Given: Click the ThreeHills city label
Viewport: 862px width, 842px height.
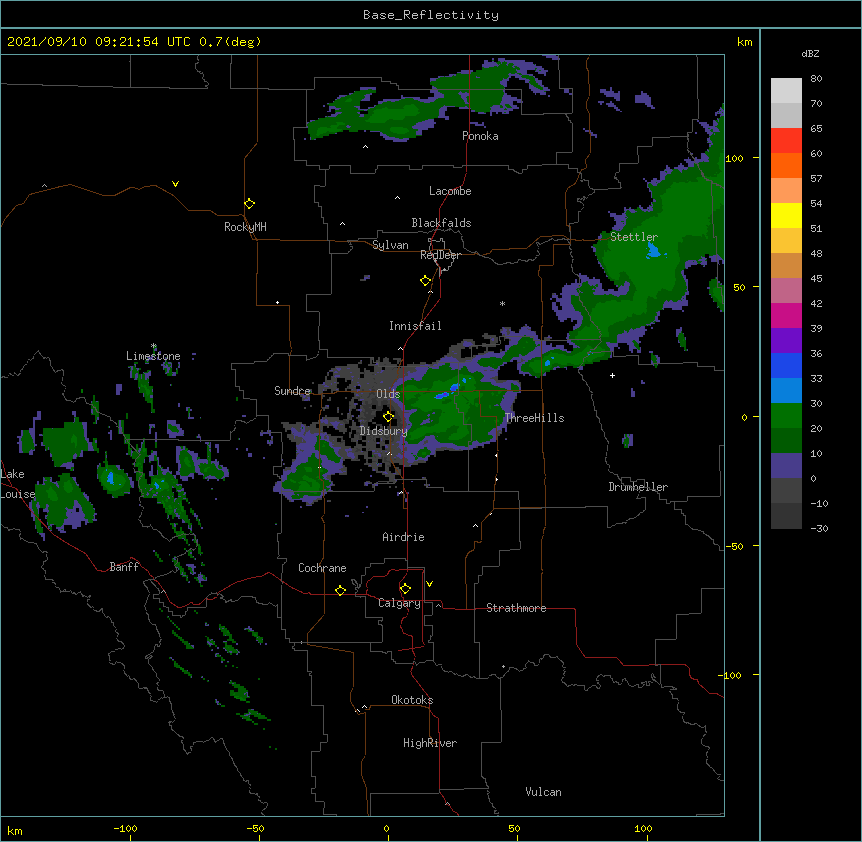Looking at the screenshot, I should click(534, 418).
